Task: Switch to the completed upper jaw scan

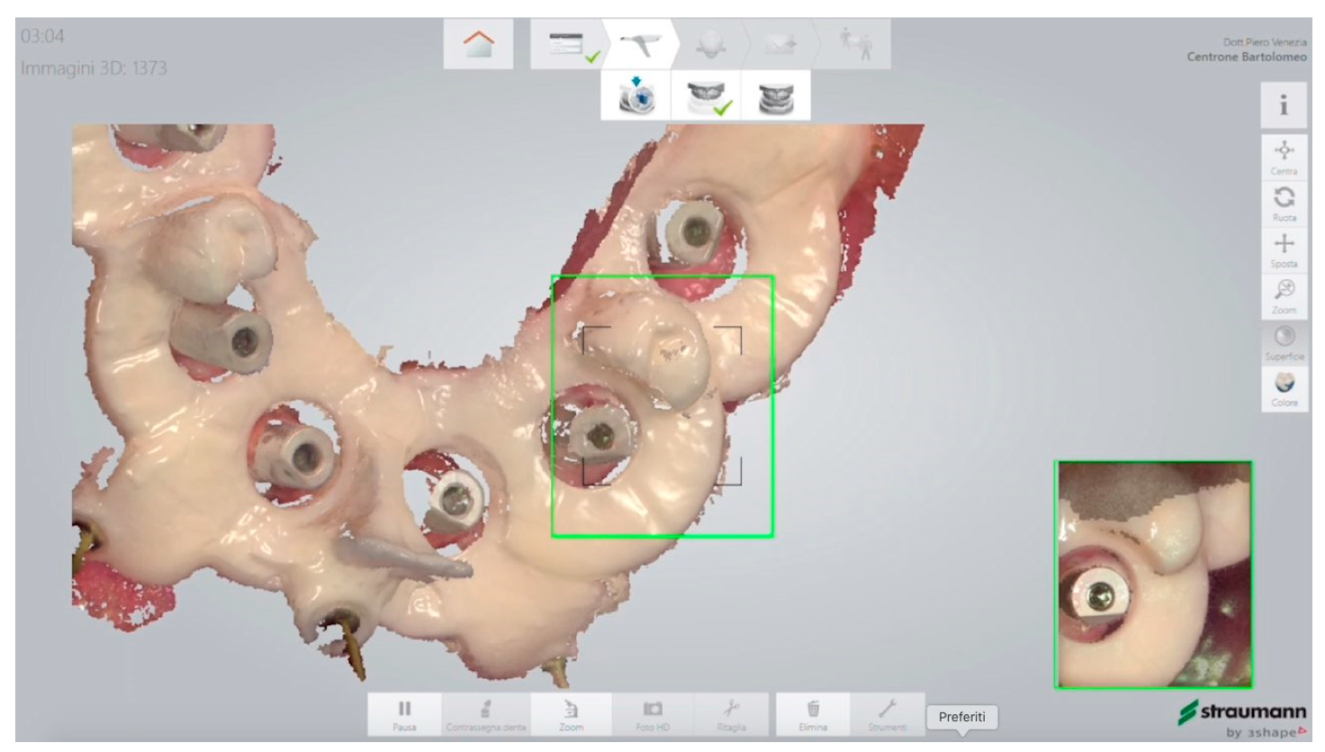Action: pos(705,96)
